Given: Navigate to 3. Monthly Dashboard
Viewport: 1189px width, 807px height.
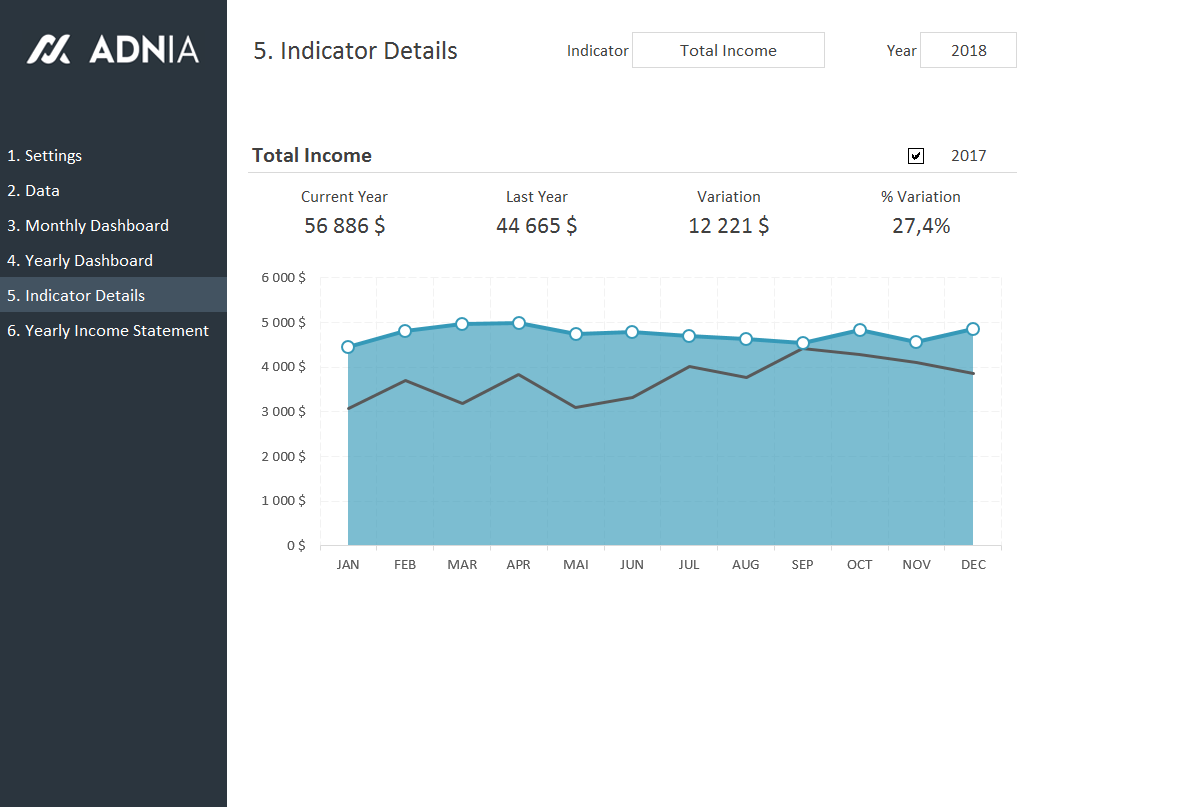Looking at the screenshot, I should pos(88,226).
